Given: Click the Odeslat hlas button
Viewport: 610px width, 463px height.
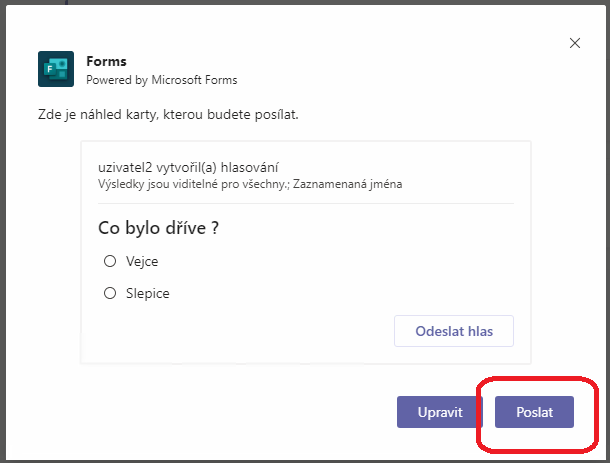Looking at the screenshot, I should (x=454, y=331).
